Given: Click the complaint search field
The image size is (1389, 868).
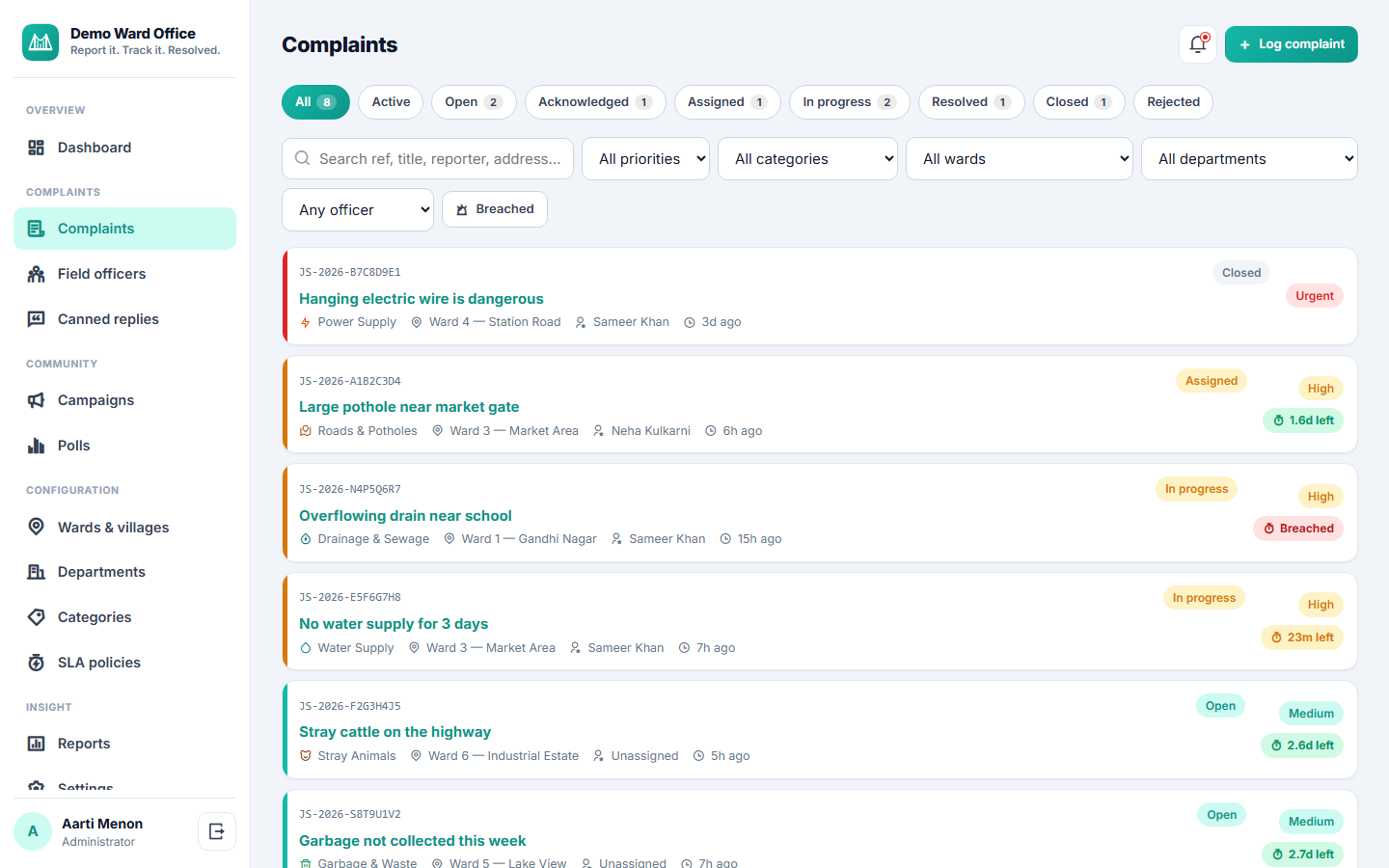Looking at the screenshot, I should pos(427,159).
